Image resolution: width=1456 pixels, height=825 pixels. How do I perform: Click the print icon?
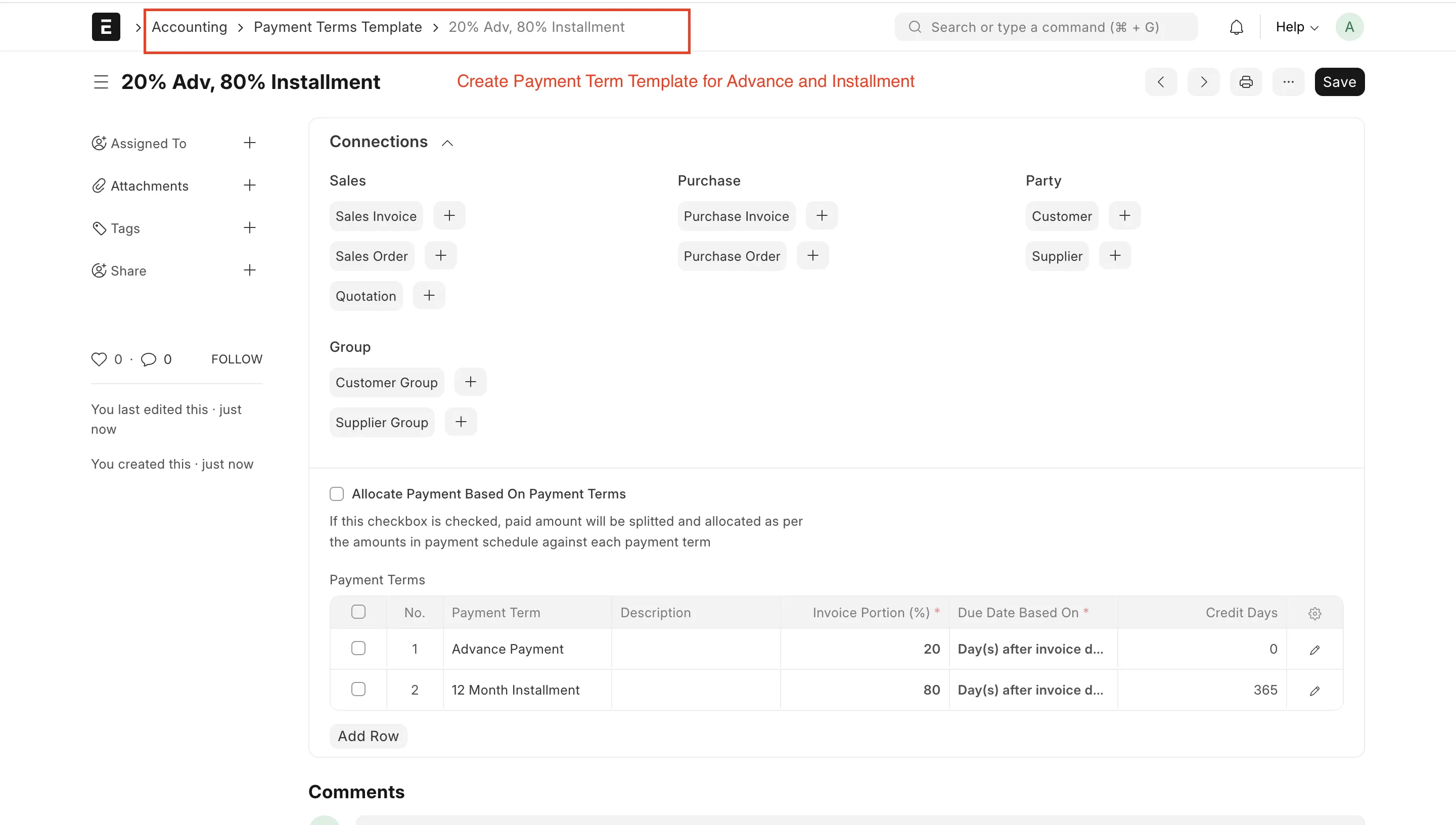[1246, 82]
